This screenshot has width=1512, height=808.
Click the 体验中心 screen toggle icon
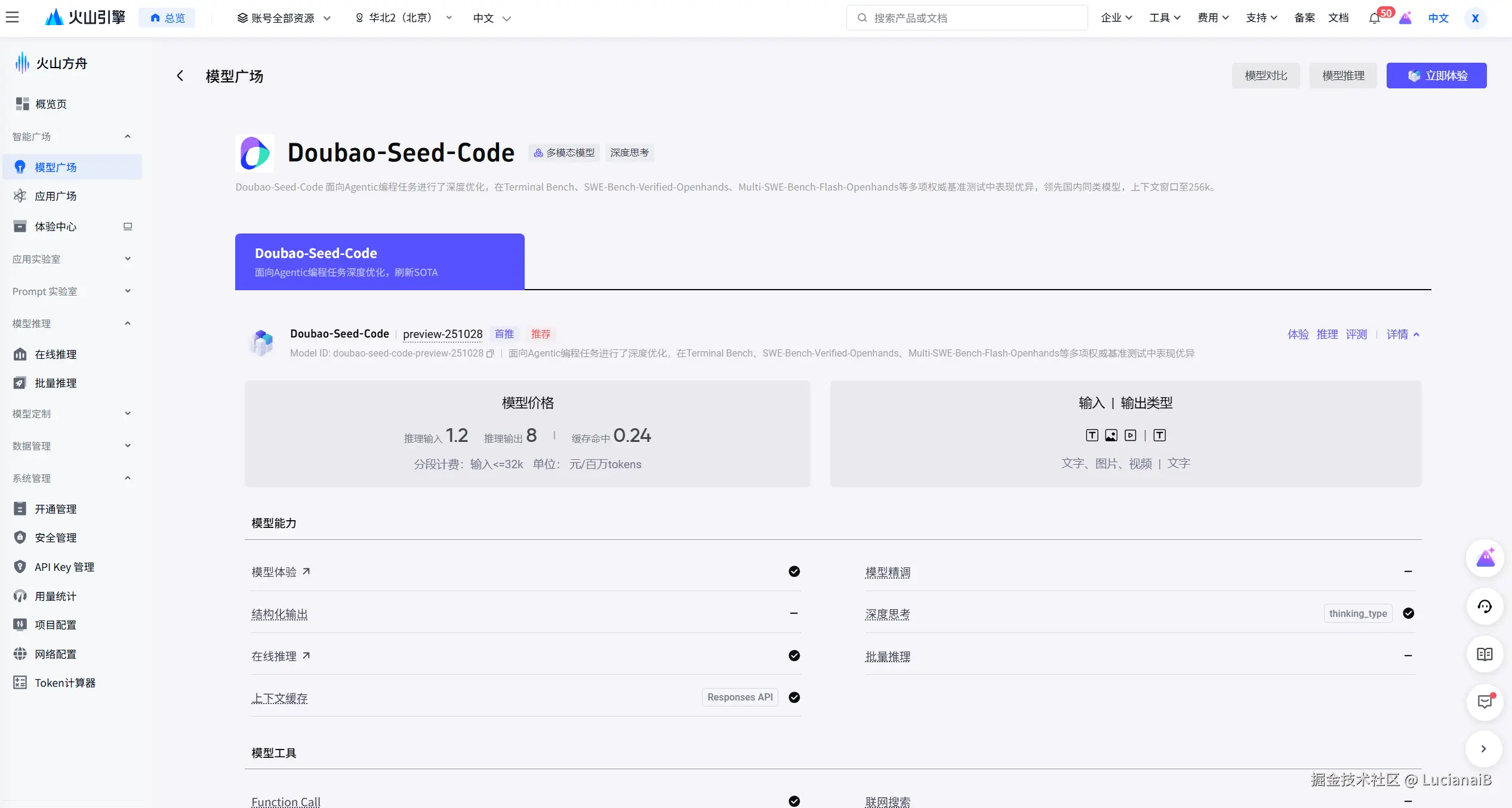click(x=128, y=226)
